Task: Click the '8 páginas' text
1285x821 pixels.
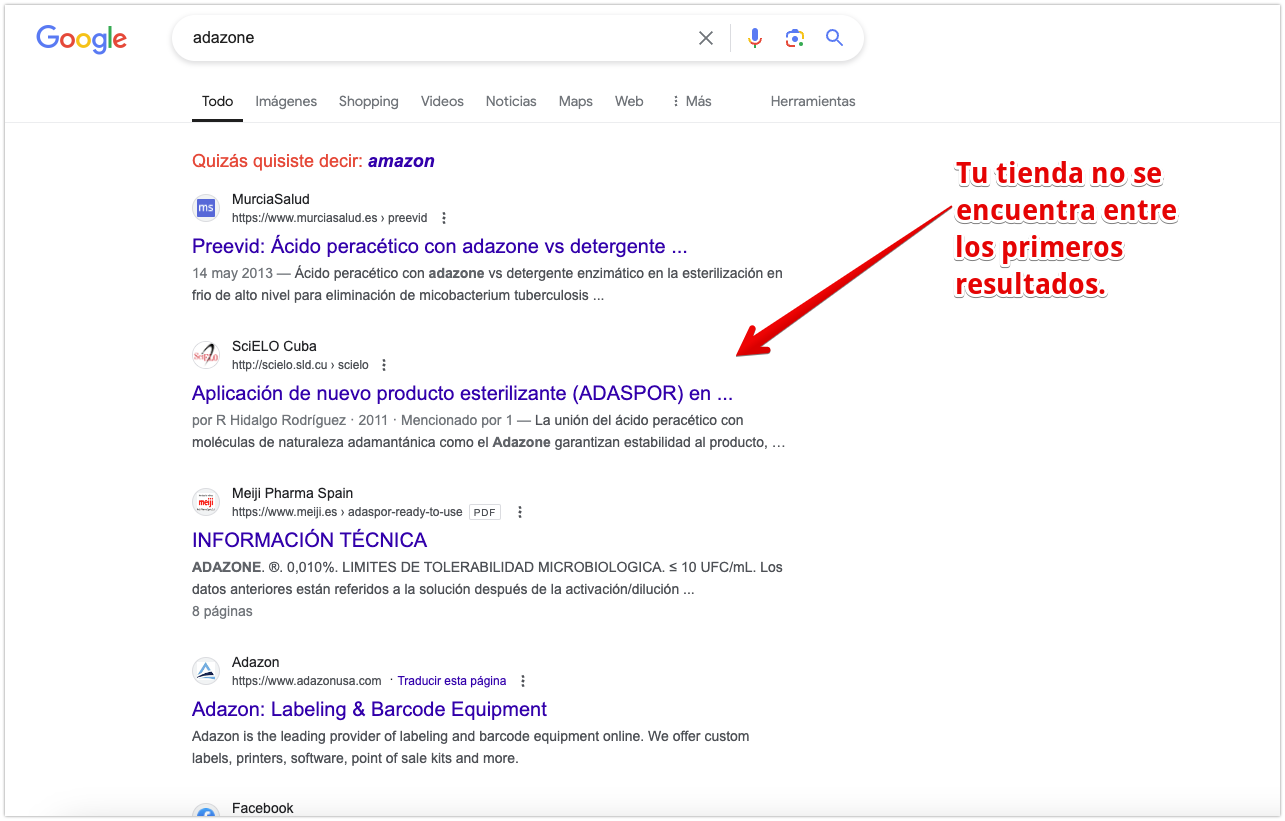Action: (x=222, y=611)
